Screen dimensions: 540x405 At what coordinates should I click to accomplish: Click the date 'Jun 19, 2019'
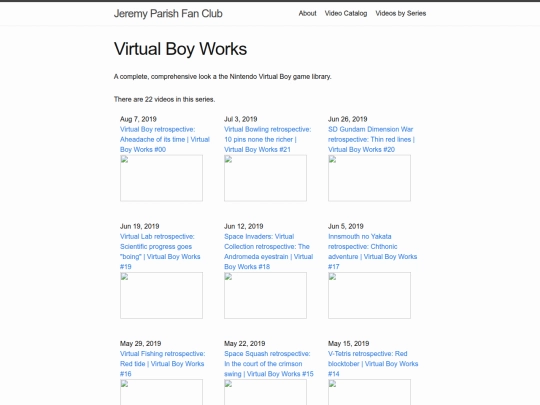pos(139,226)
